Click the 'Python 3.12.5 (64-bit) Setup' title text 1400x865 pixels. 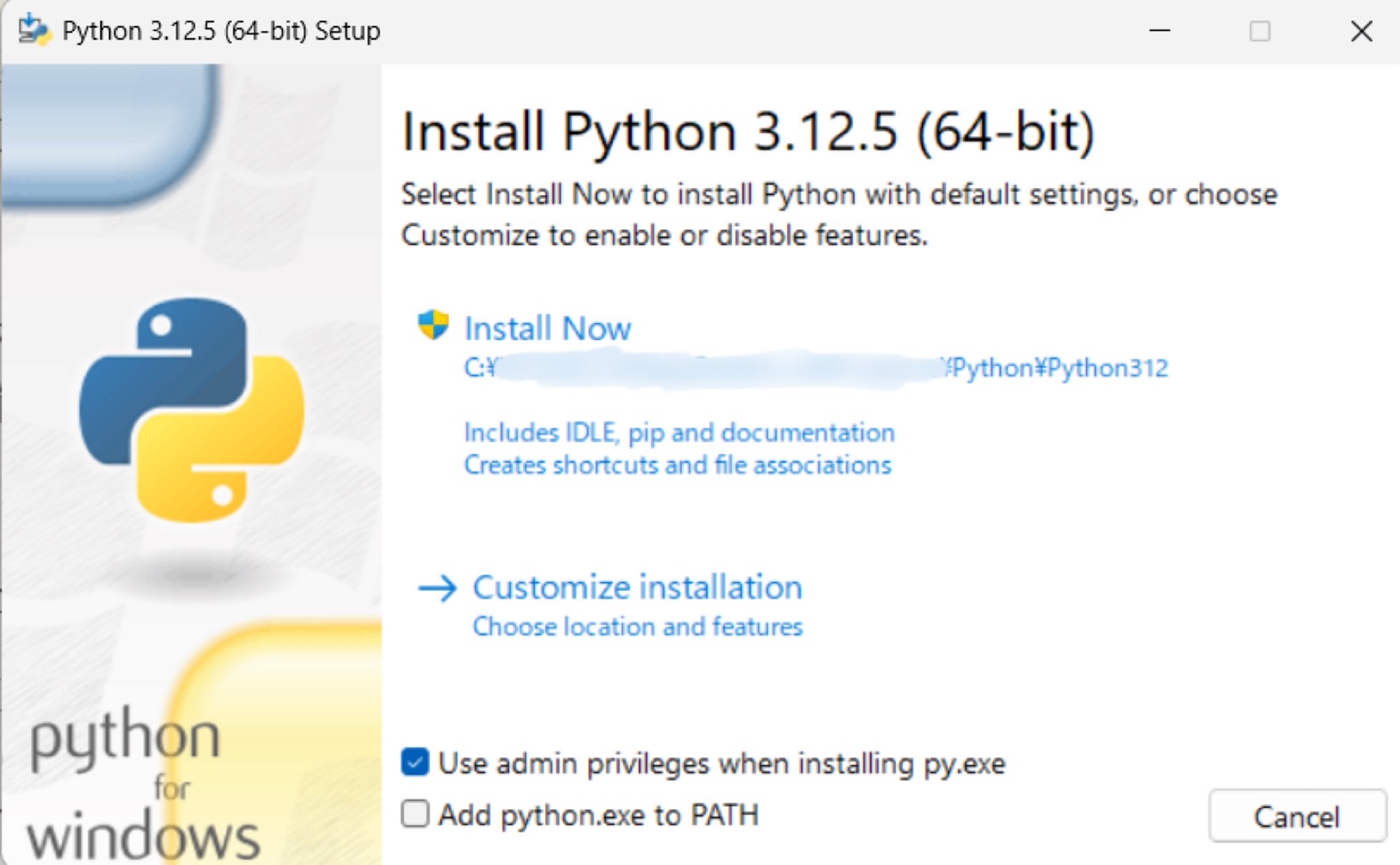(221, 30)
